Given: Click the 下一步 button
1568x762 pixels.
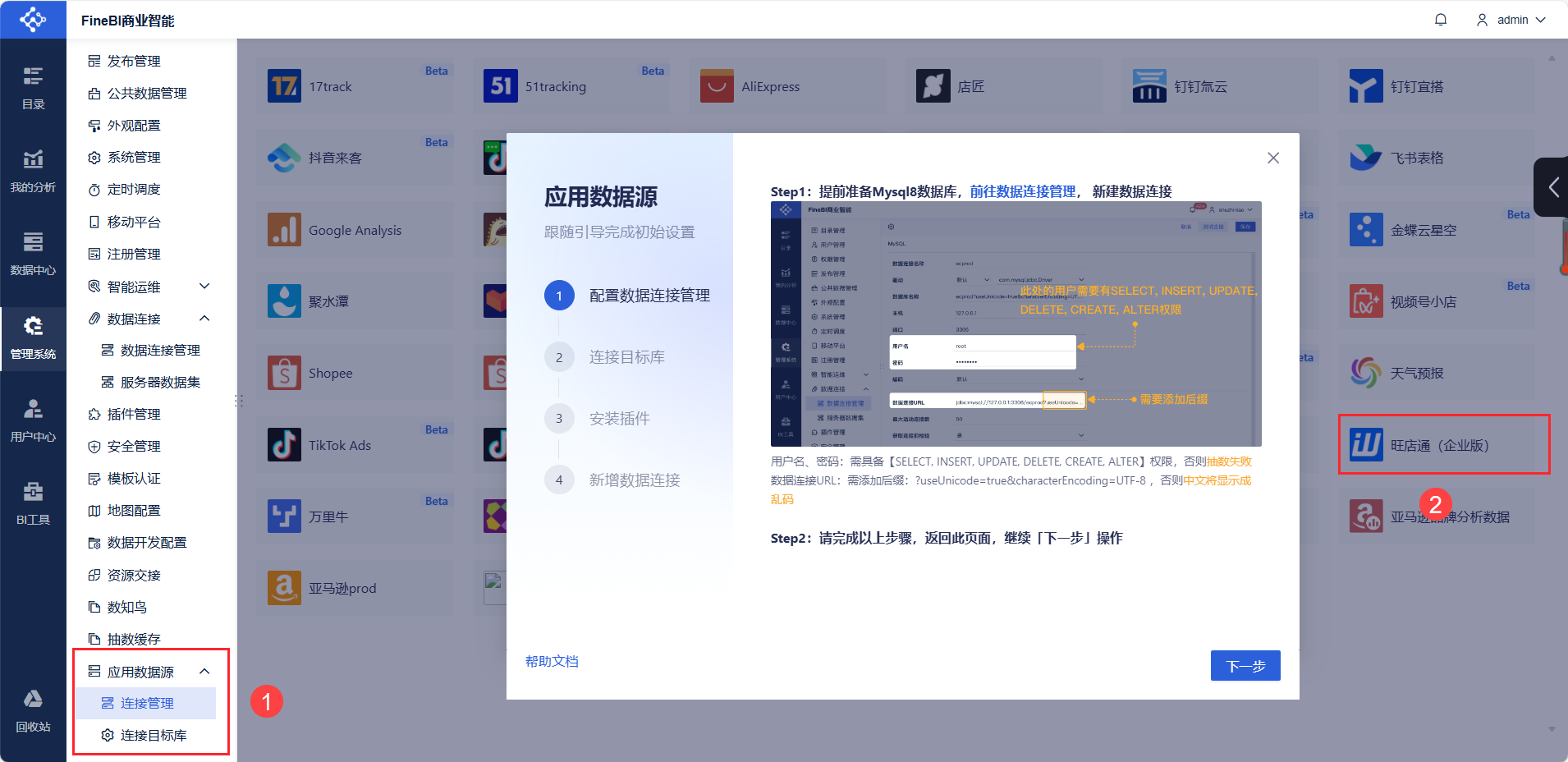Looking at the screenshot, I should point(1245,666).
